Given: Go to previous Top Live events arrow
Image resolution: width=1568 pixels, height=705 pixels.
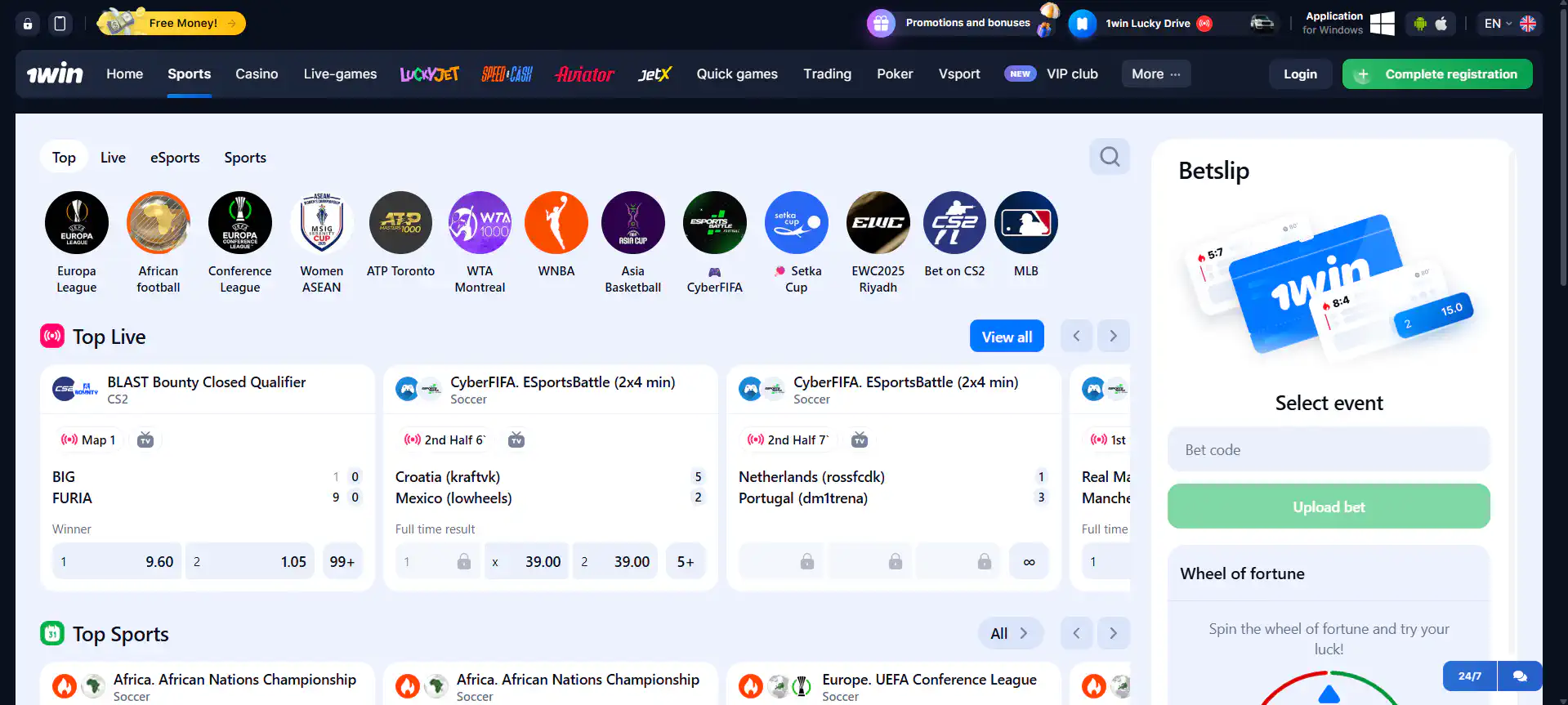Looking at the screenshot, I should click(1077, 336).
